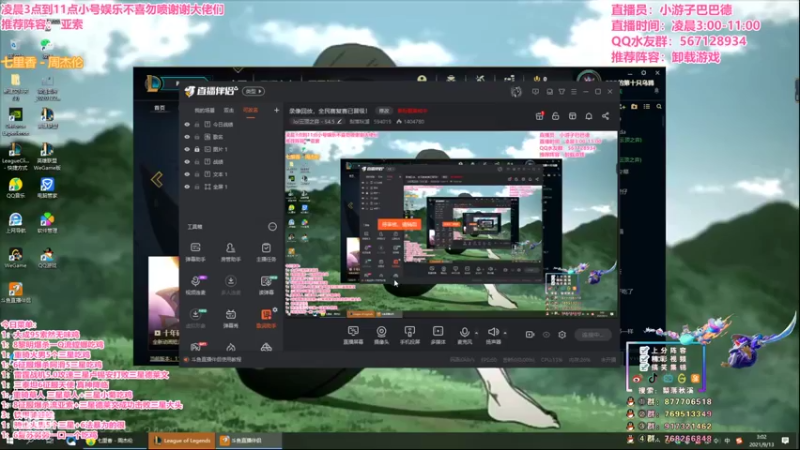Open the 读弹幕 tool
The height and width of the screenshot is (450, 800).
(x=266, y=285)
